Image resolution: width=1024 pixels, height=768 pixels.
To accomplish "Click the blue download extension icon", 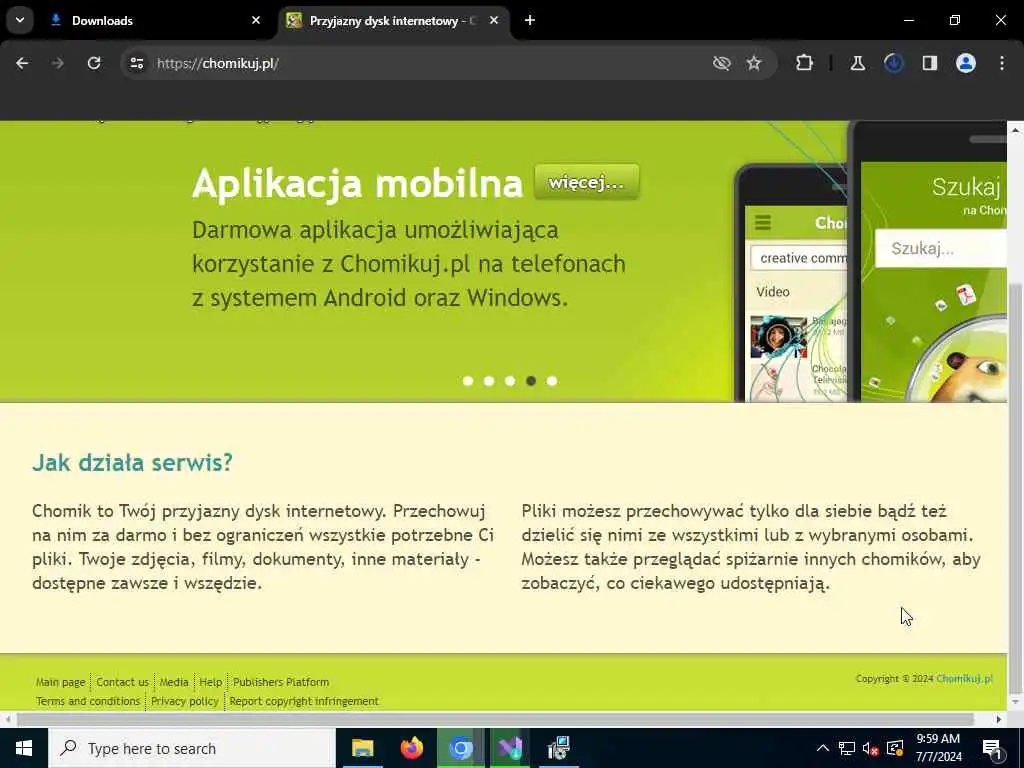I will [x=893, y=63].
